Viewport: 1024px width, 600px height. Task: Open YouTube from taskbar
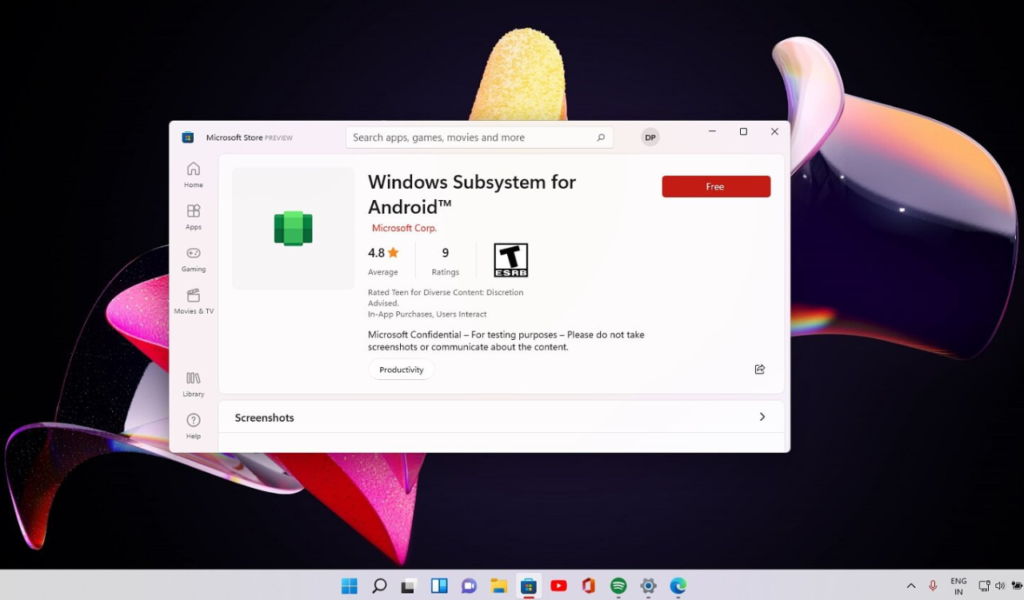[x=558, y=586]
